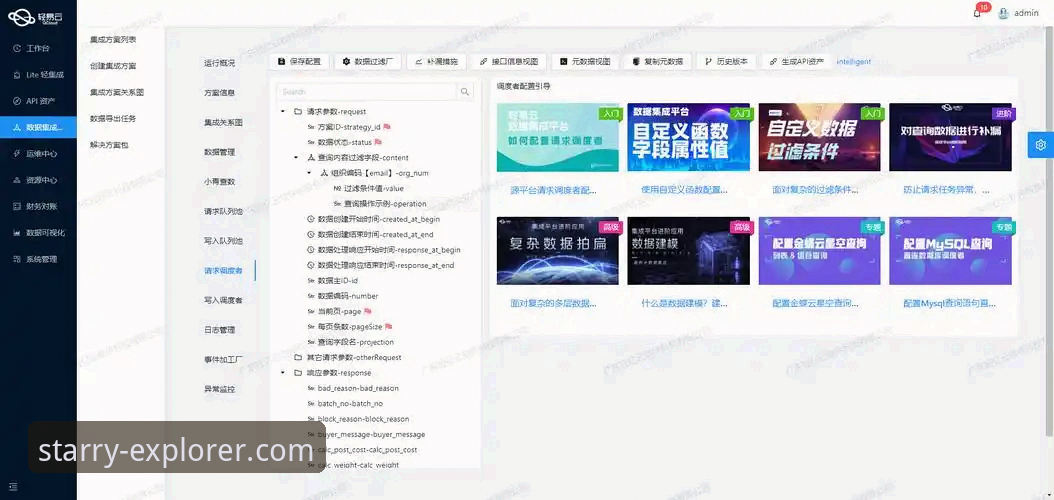
Task: Collapse the 查询内容过滤字段-content node arrow
Action: click(296, 157)
